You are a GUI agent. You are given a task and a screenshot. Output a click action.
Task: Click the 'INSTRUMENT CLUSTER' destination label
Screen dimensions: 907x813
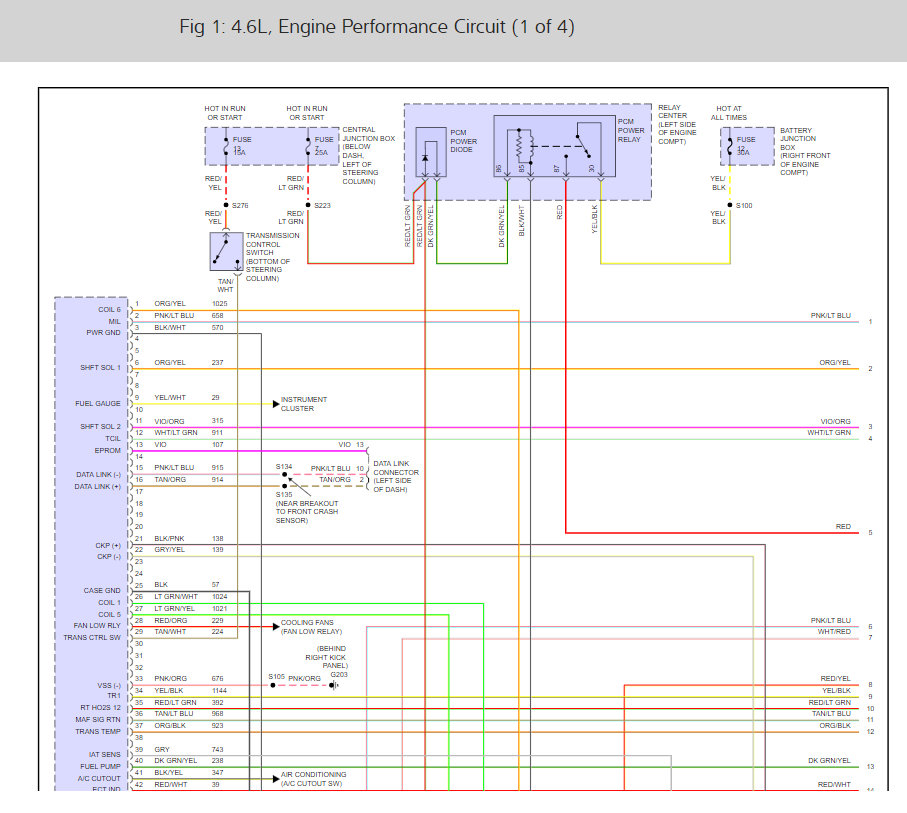pos(304,404)
